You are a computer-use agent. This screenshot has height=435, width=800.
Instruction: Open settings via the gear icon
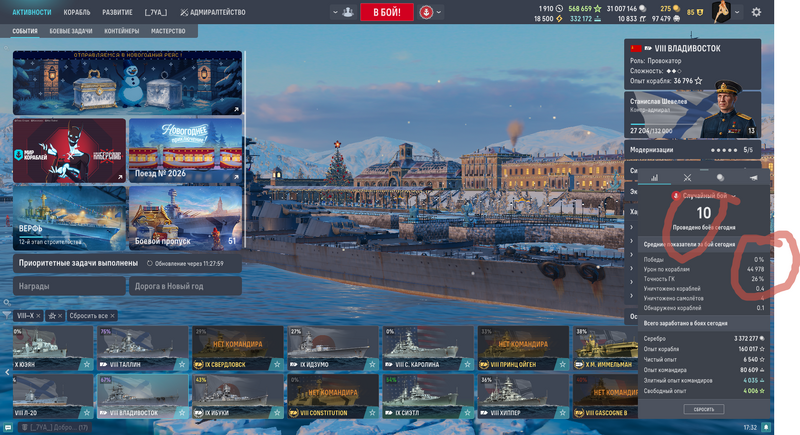pos(756,13)
